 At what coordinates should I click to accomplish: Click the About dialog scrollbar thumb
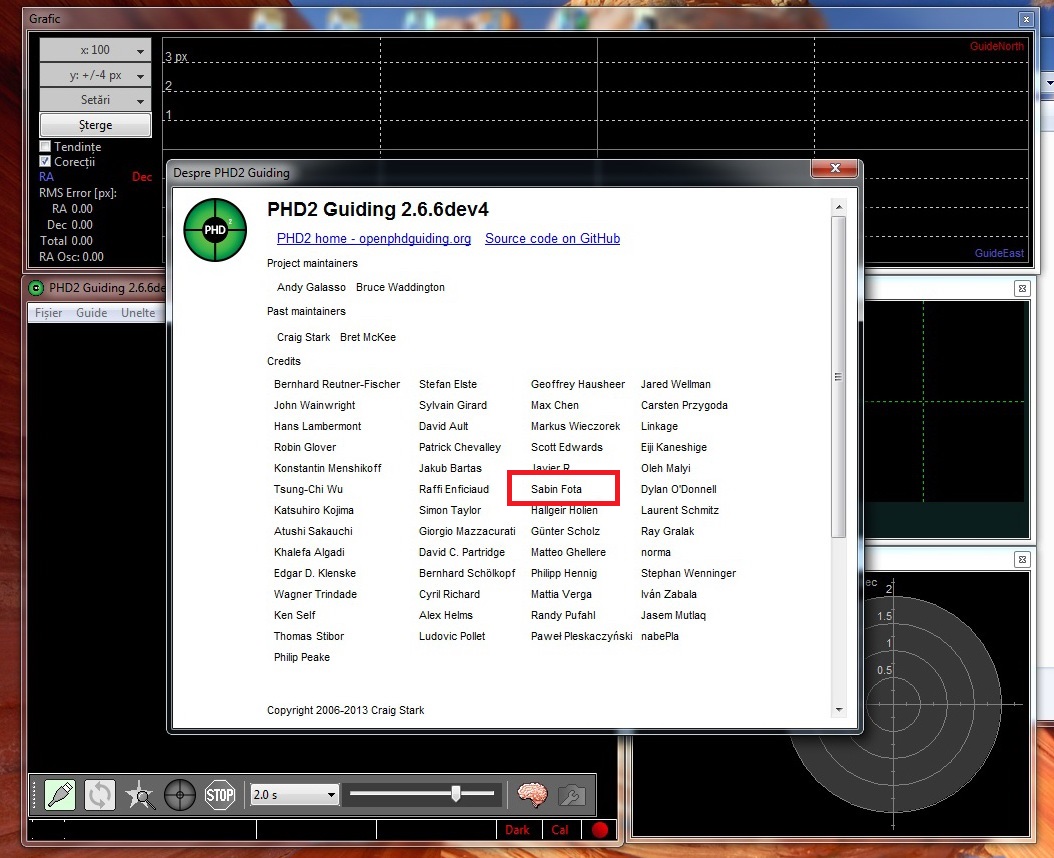click(838, 377)
